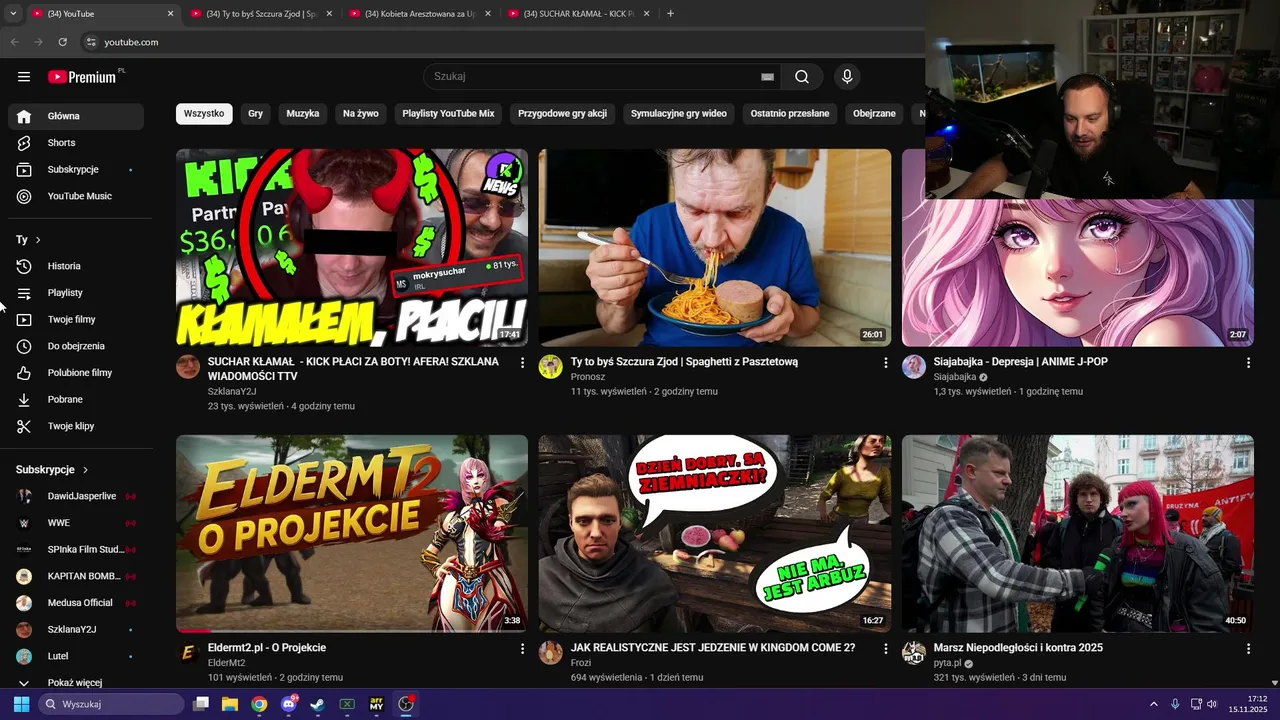1280x720 pixels.
Task: Open Shorts from the sidebar
Action: tap(76, 143)
